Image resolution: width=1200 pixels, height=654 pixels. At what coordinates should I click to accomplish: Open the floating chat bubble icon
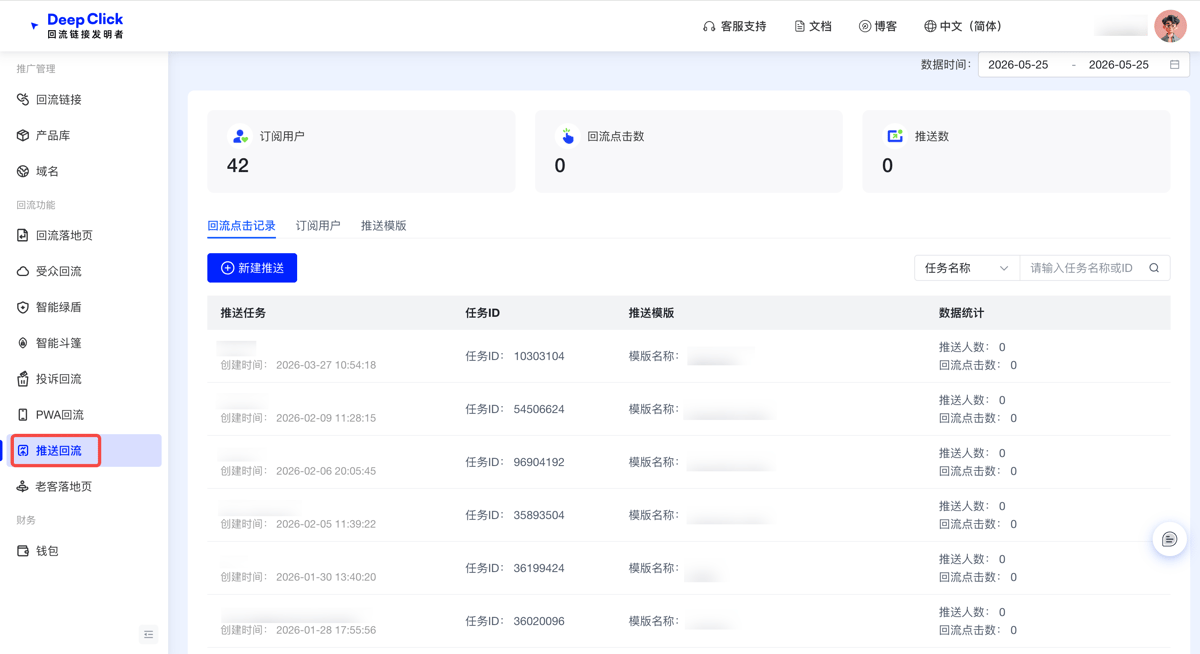(x=1169, y=539)
